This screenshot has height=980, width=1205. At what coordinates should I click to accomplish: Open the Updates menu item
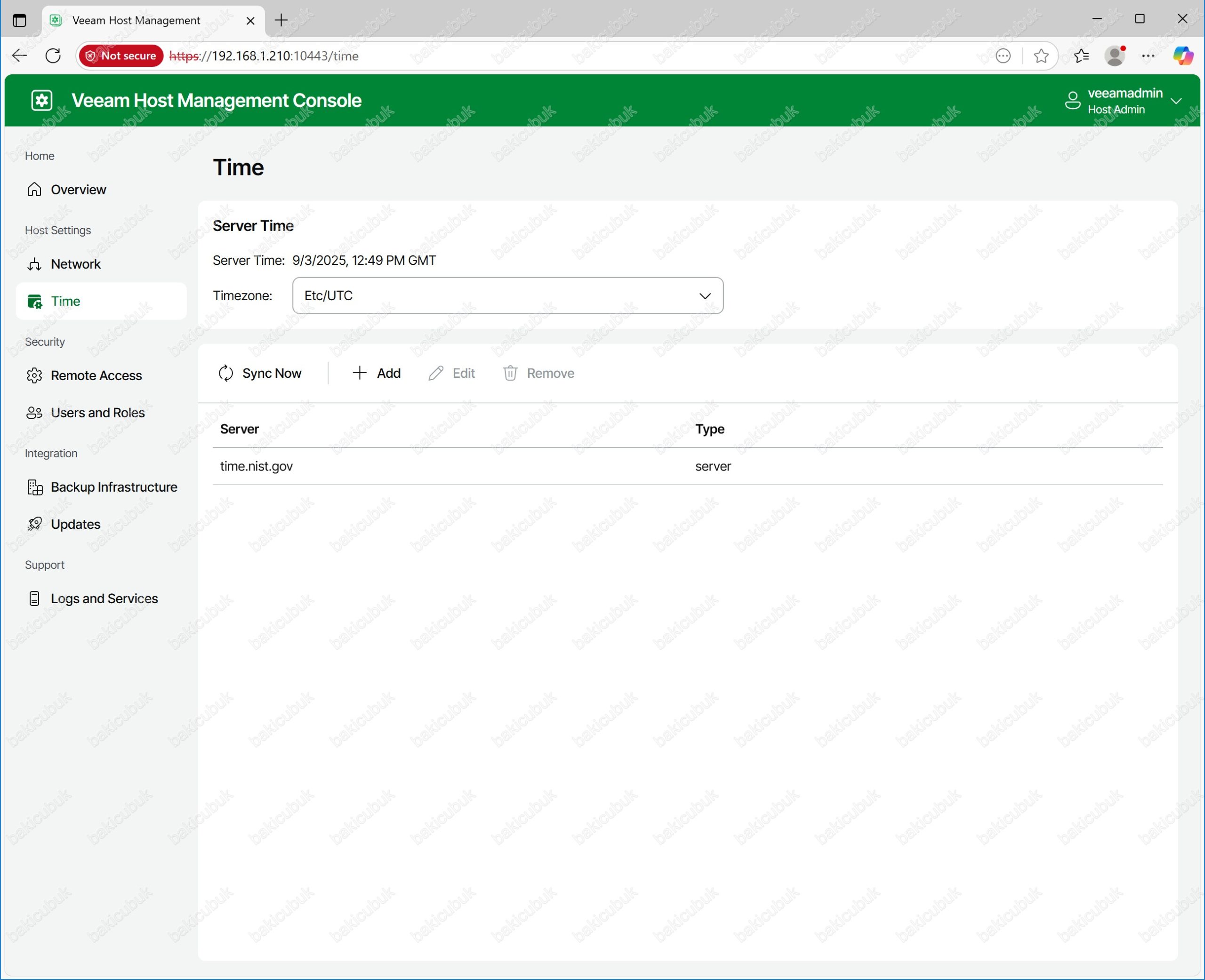point(101,525)
